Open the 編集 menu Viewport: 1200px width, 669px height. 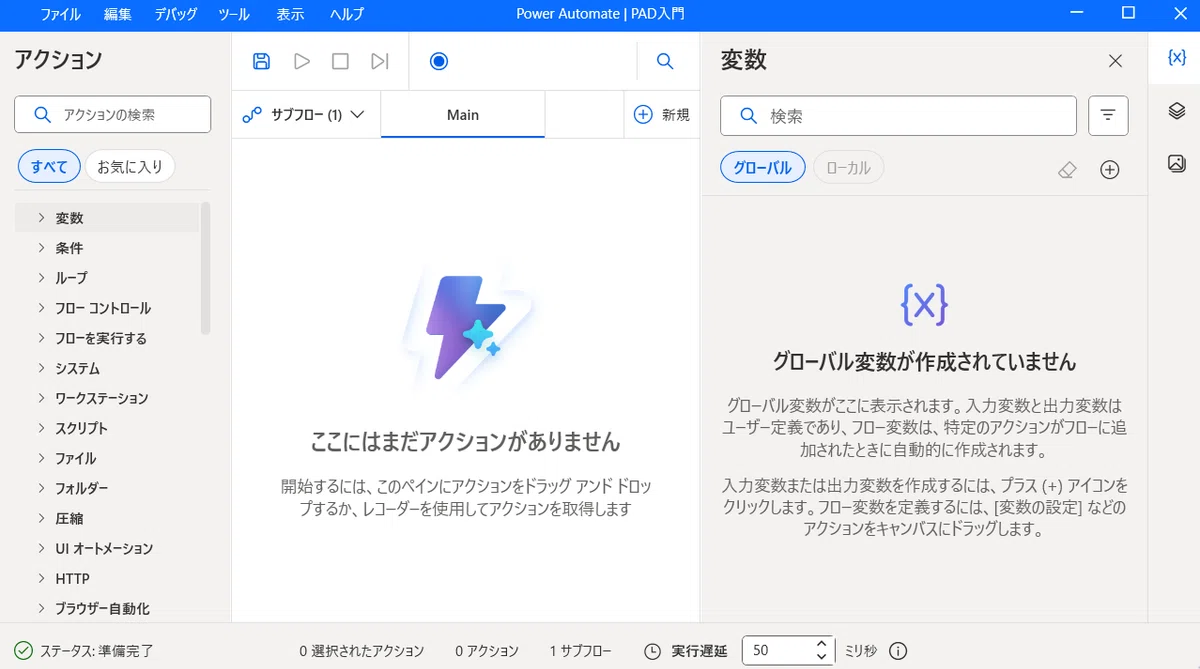tap(117, 14)
